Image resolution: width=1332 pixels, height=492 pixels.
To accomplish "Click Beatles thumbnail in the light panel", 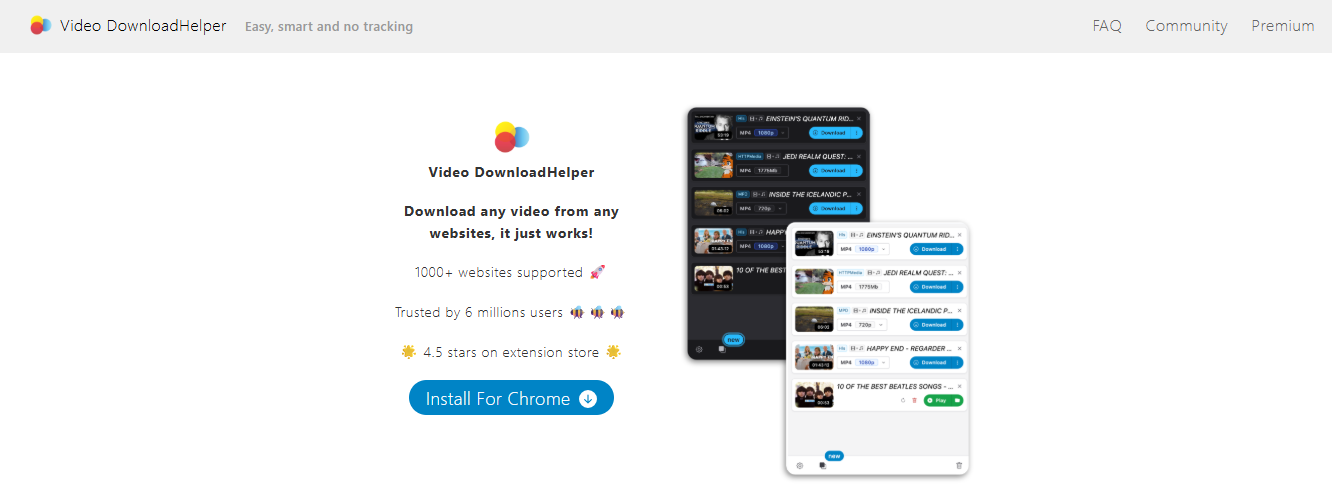I will coord(814,394).
